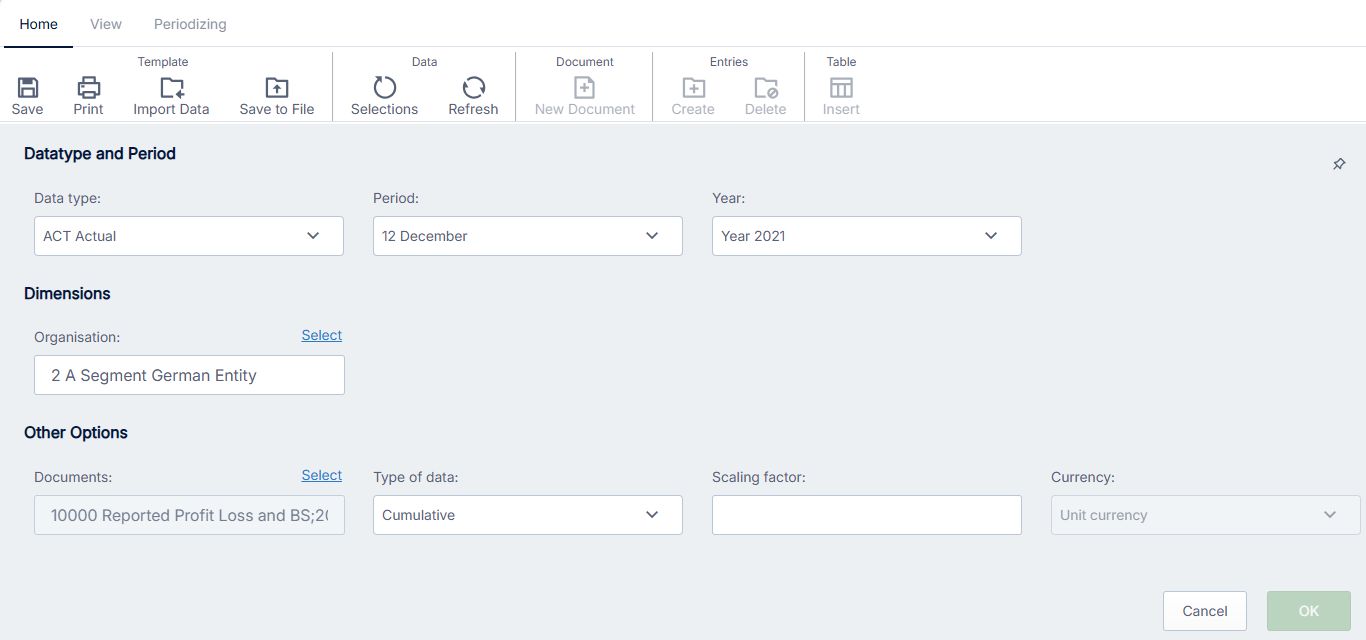Click the Save to File icon
The width and height of the screenshot is (1366, 640).
click(x=277, y=88)
